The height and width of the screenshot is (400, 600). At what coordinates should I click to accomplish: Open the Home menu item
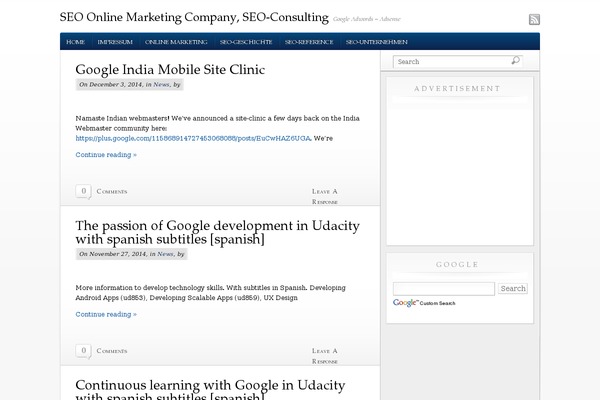pyautogui.click(x=75, y=42)
